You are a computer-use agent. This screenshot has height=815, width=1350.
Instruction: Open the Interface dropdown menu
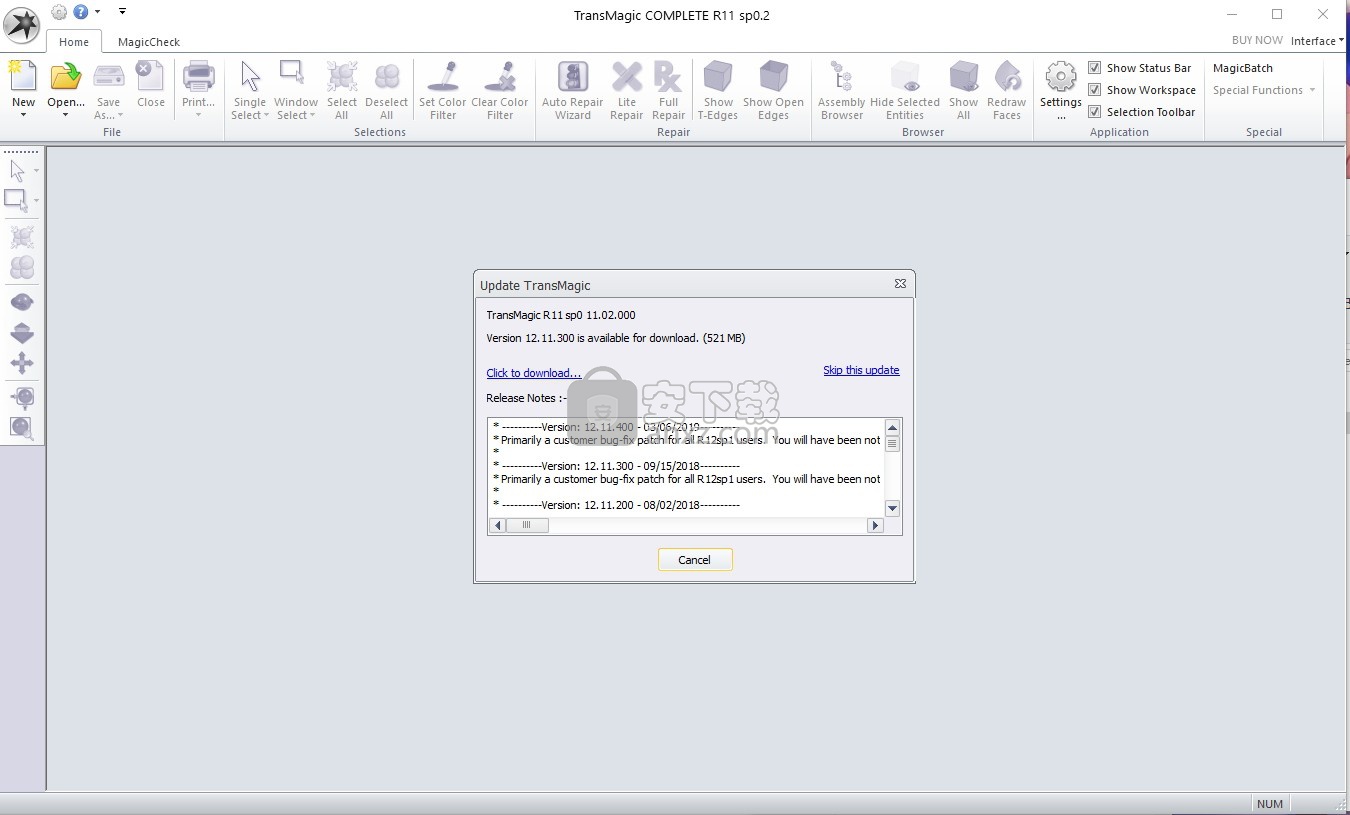pyautogui.click(x=1317, y=41)
